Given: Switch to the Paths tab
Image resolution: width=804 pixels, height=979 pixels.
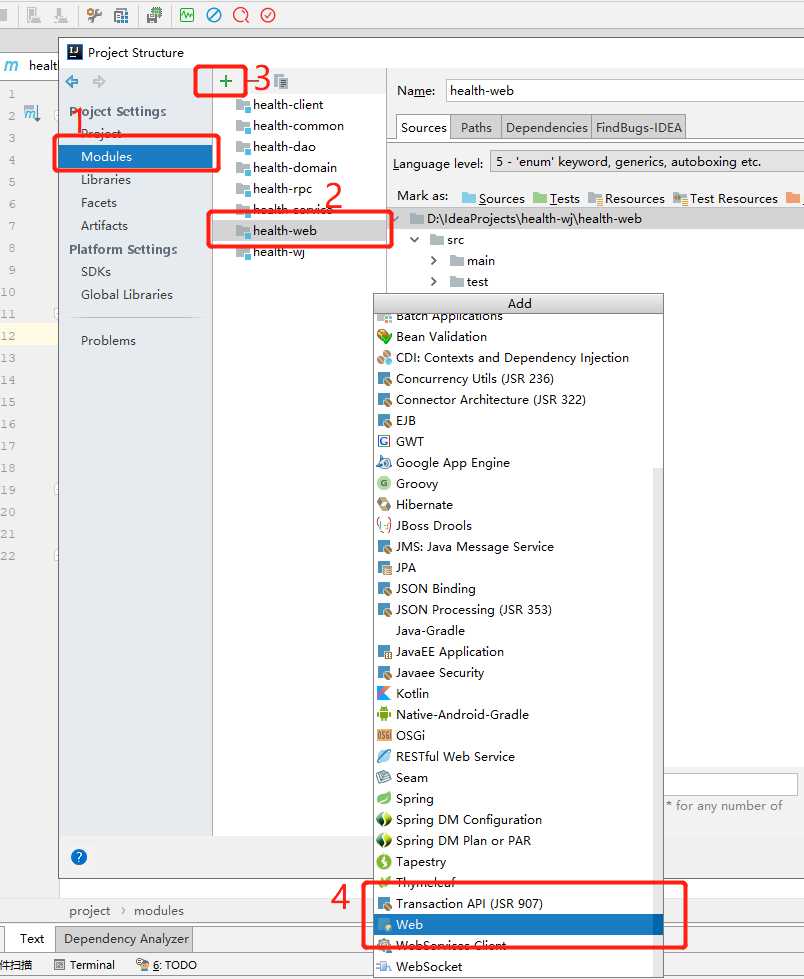Looking at the screenshot, I should pos(476,127).
